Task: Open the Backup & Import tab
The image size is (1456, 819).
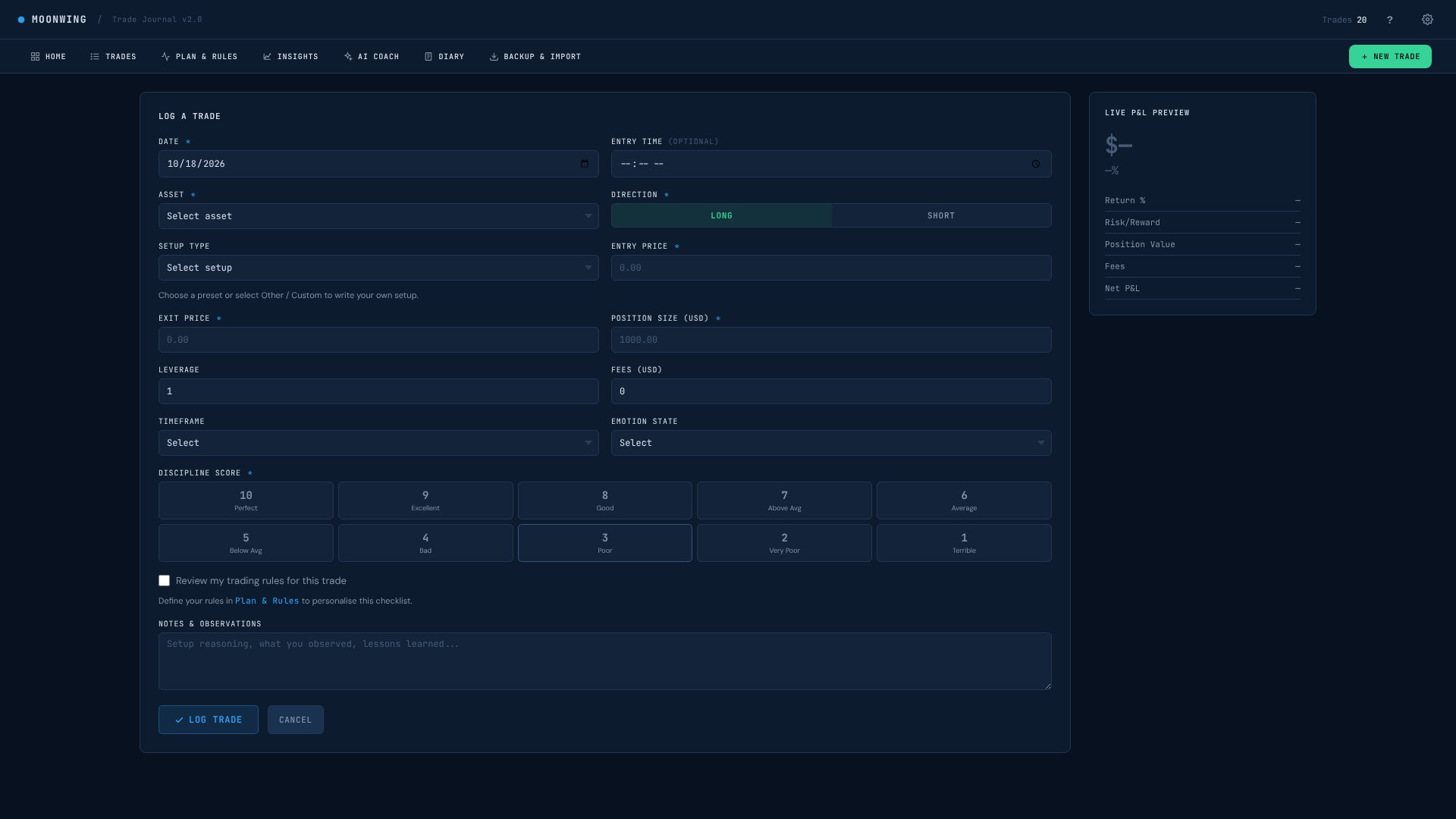Action: point(535,57)
